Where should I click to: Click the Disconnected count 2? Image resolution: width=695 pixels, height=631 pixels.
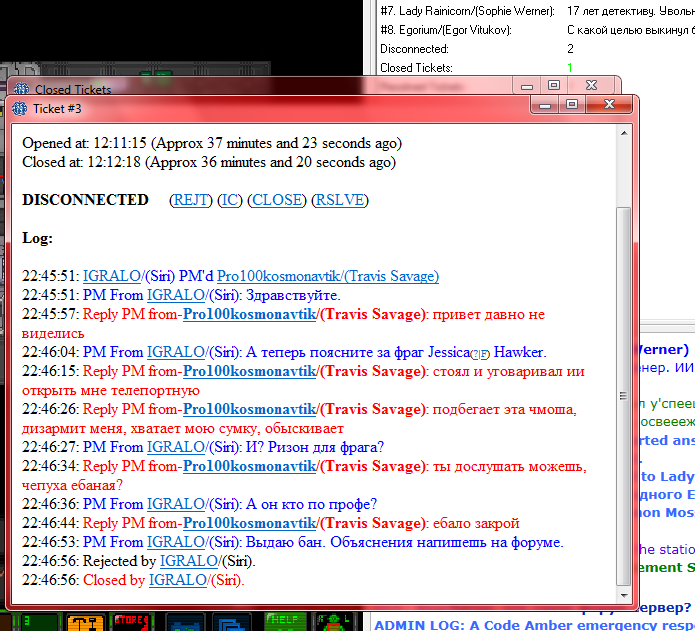click(570, 49)
